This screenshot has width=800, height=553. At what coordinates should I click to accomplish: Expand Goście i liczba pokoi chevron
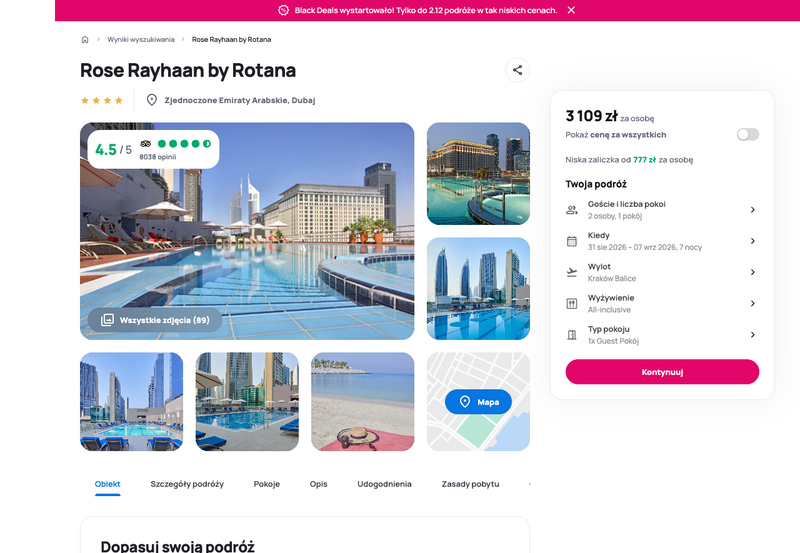pyautogui.click(x=752, y=210)
